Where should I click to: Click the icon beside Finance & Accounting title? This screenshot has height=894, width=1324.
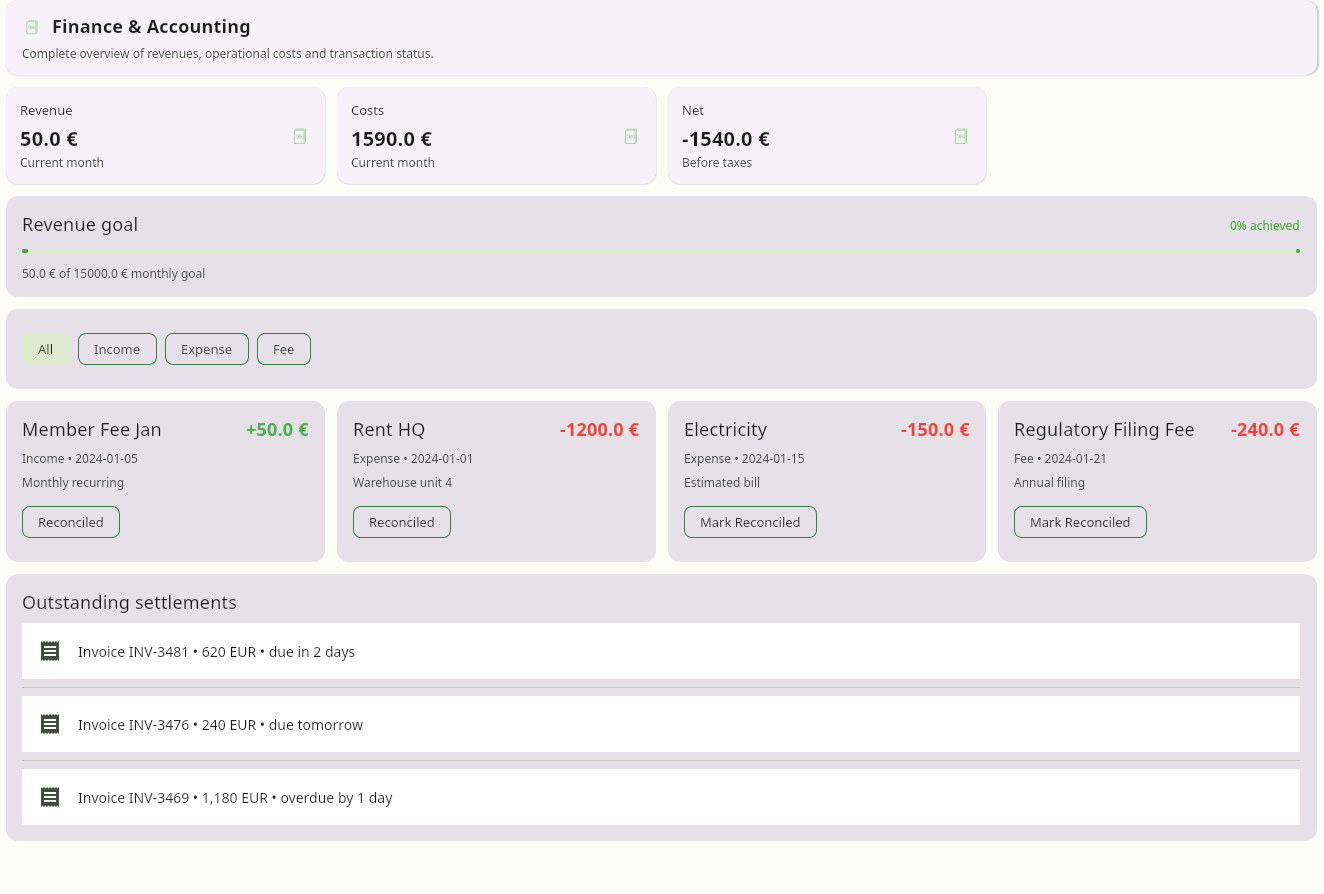pyautogui.click(x=32, y=27)
